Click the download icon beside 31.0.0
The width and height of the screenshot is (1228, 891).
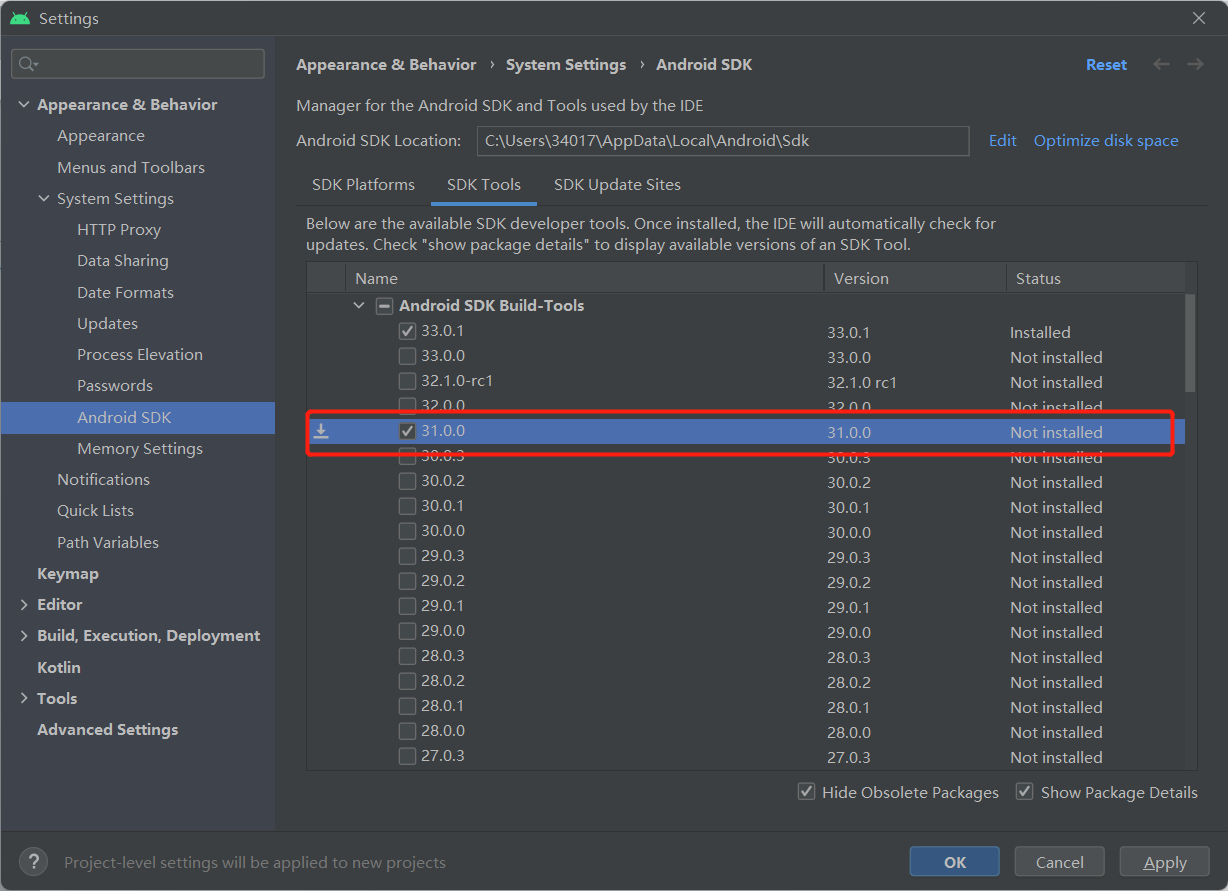pos(321,431)
